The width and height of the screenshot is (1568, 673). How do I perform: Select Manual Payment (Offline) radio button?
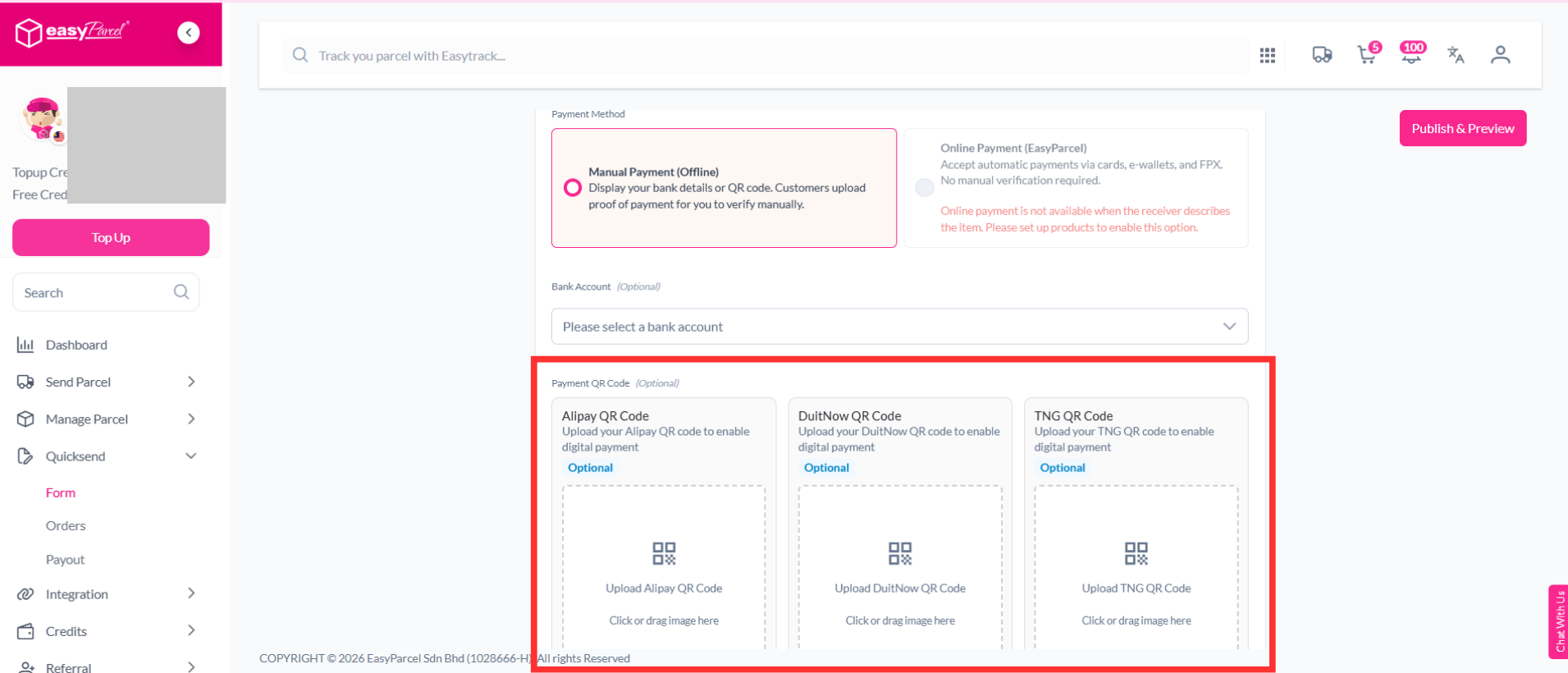[x=573, y=188]
